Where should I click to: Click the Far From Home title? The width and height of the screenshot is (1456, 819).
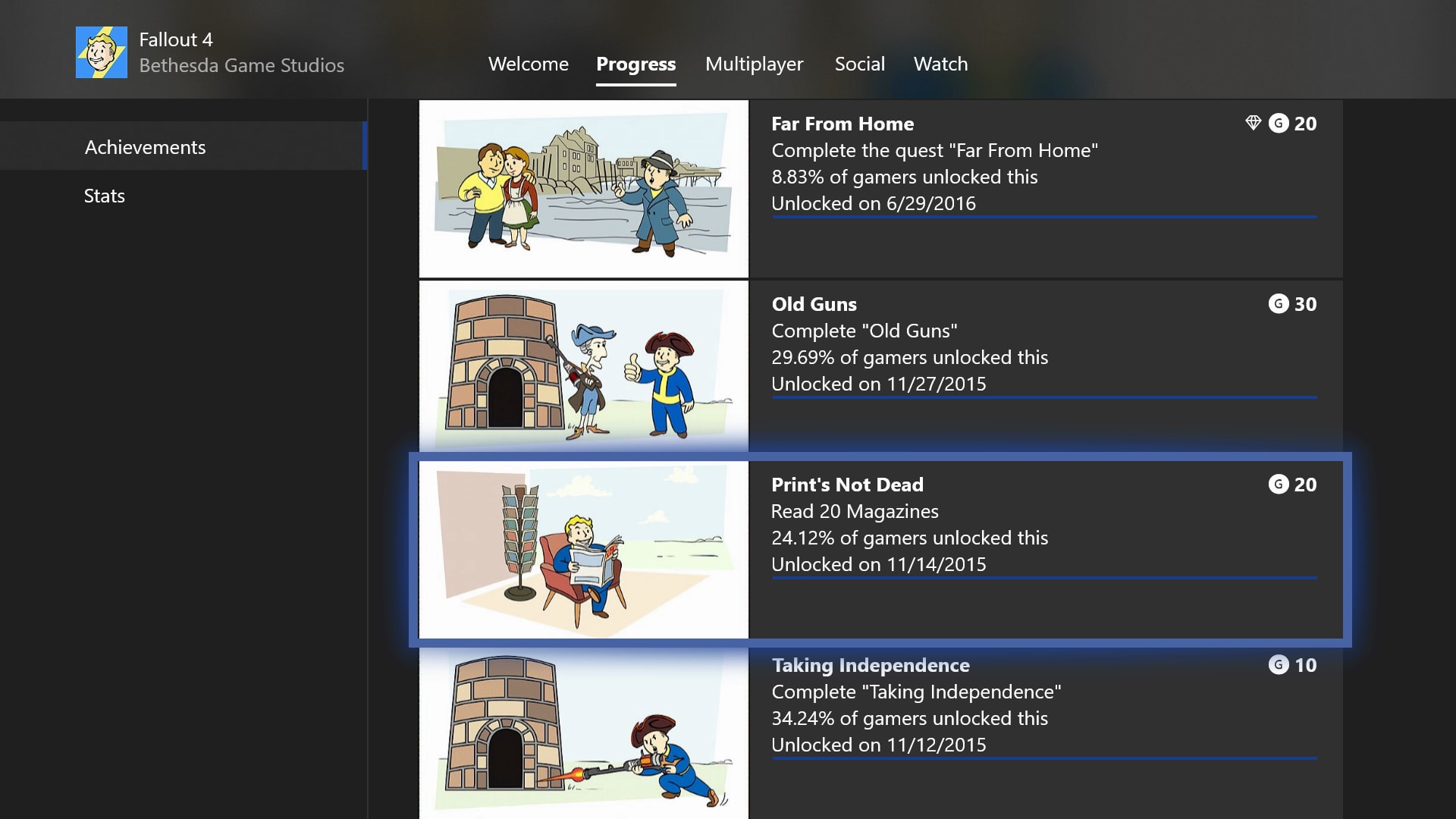pyautogui.click(x=843, y=124)
